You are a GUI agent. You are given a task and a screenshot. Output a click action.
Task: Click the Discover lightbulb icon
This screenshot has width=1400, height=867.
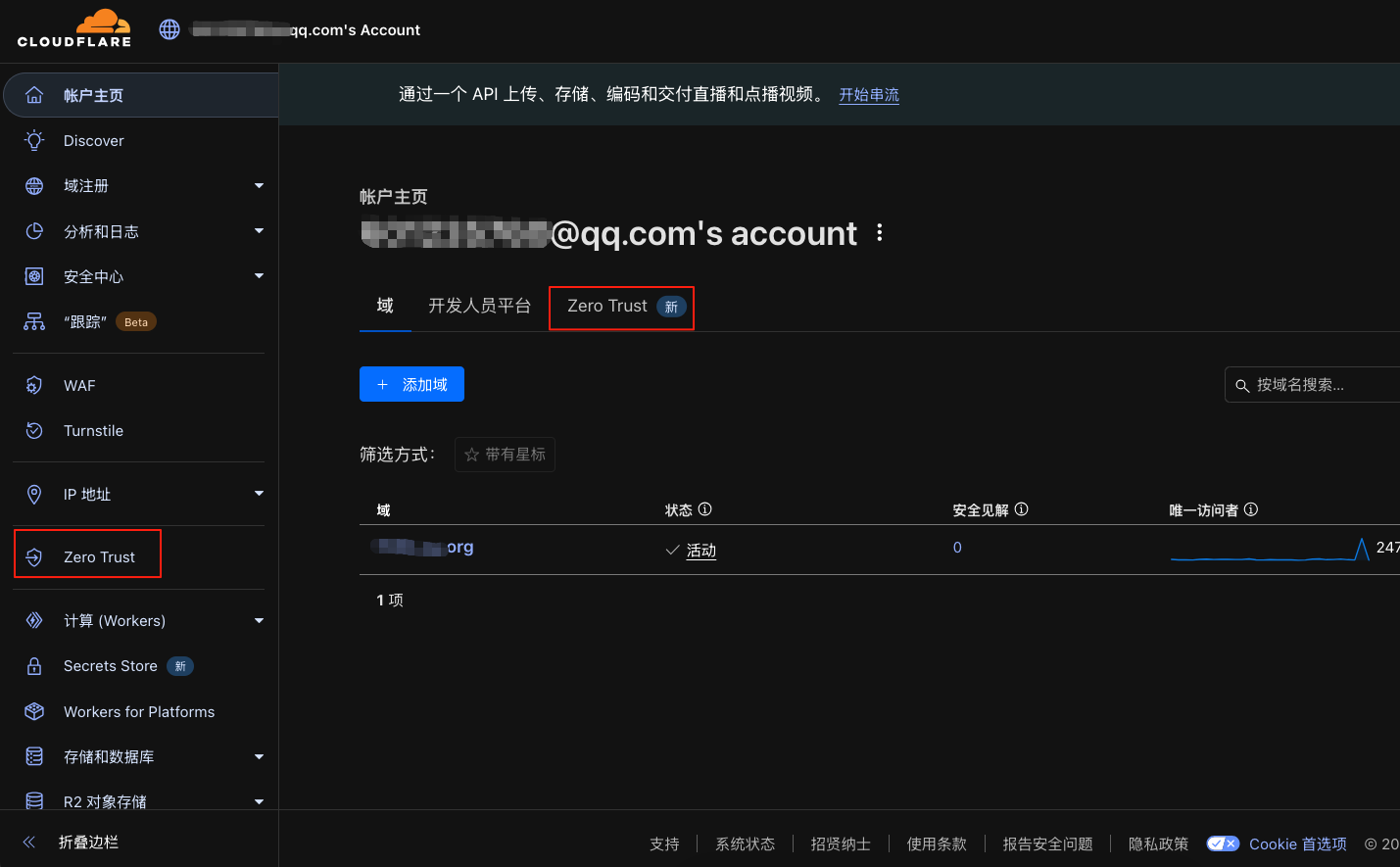pyautogui.click(x=34, y=140)
